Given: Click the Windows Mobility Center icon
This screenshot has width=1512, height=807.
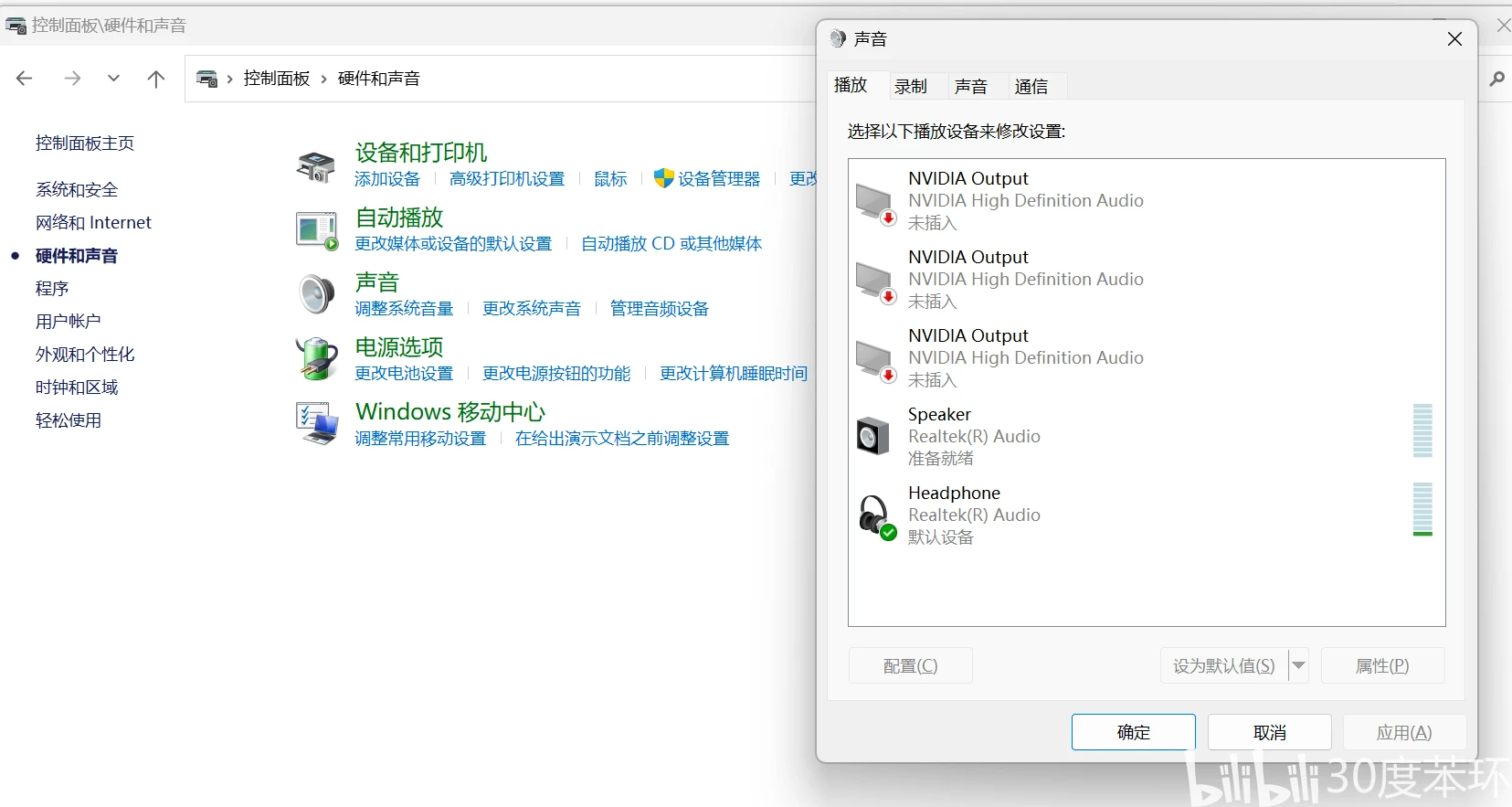Looking at the screenshot, I should pos(317,423).
